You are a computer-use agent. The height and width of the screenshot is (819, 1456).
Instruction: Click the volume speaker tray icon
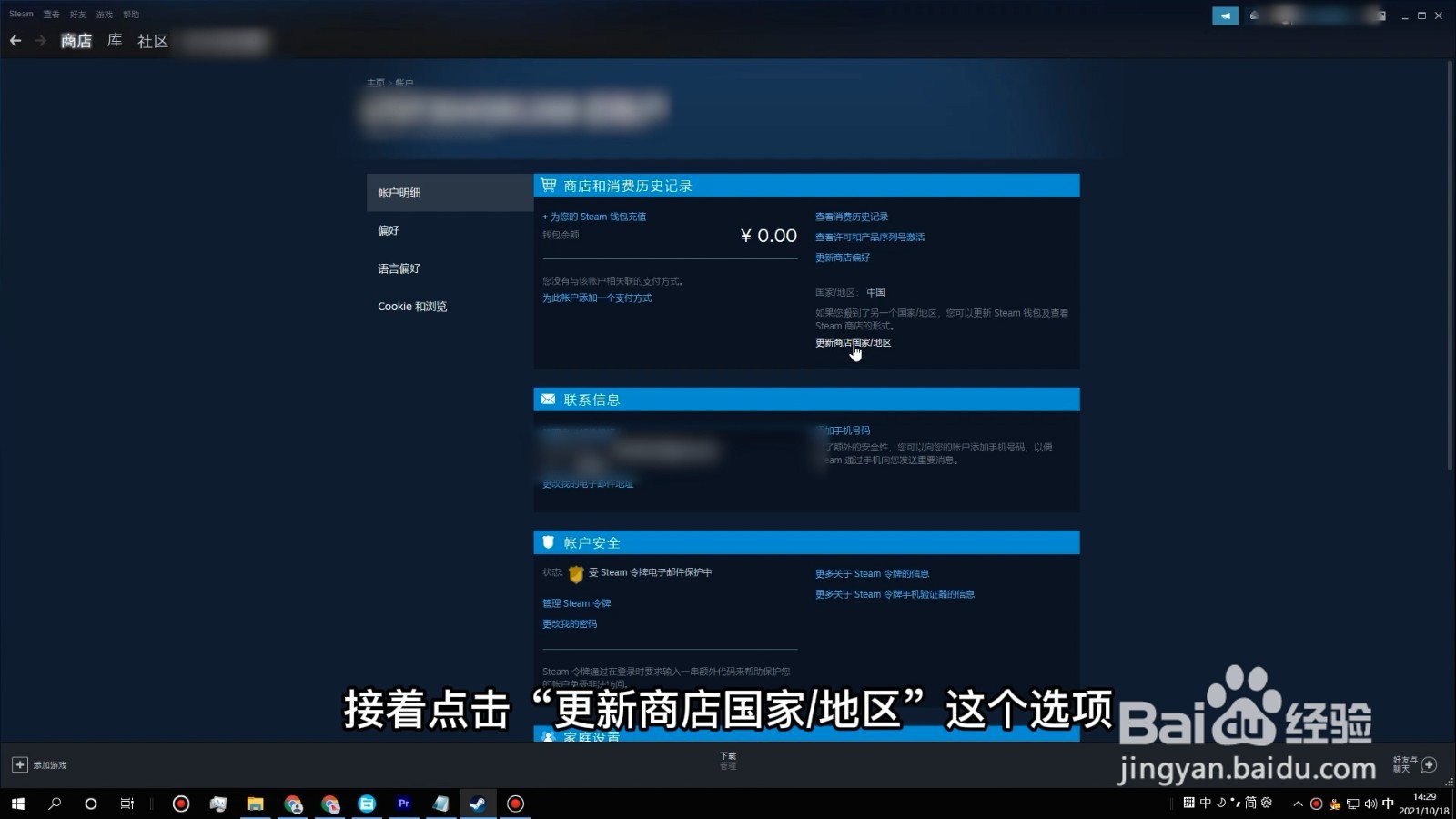[x=1370, y=804]
